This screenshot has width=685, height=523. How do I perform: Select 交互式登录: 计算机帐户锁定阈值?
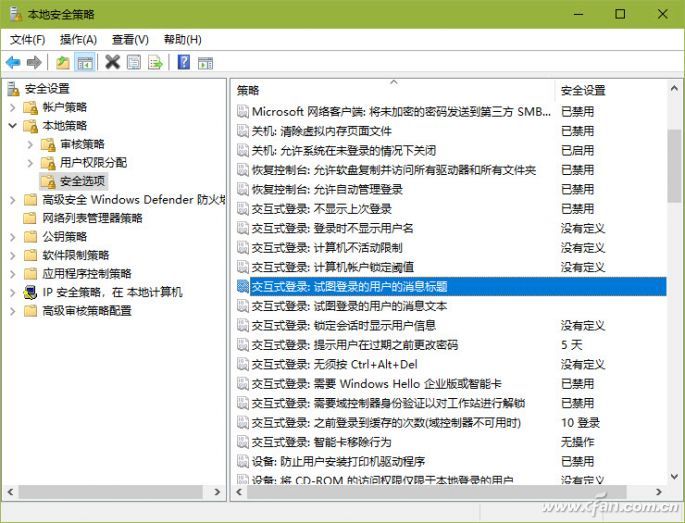coord(450,267)
